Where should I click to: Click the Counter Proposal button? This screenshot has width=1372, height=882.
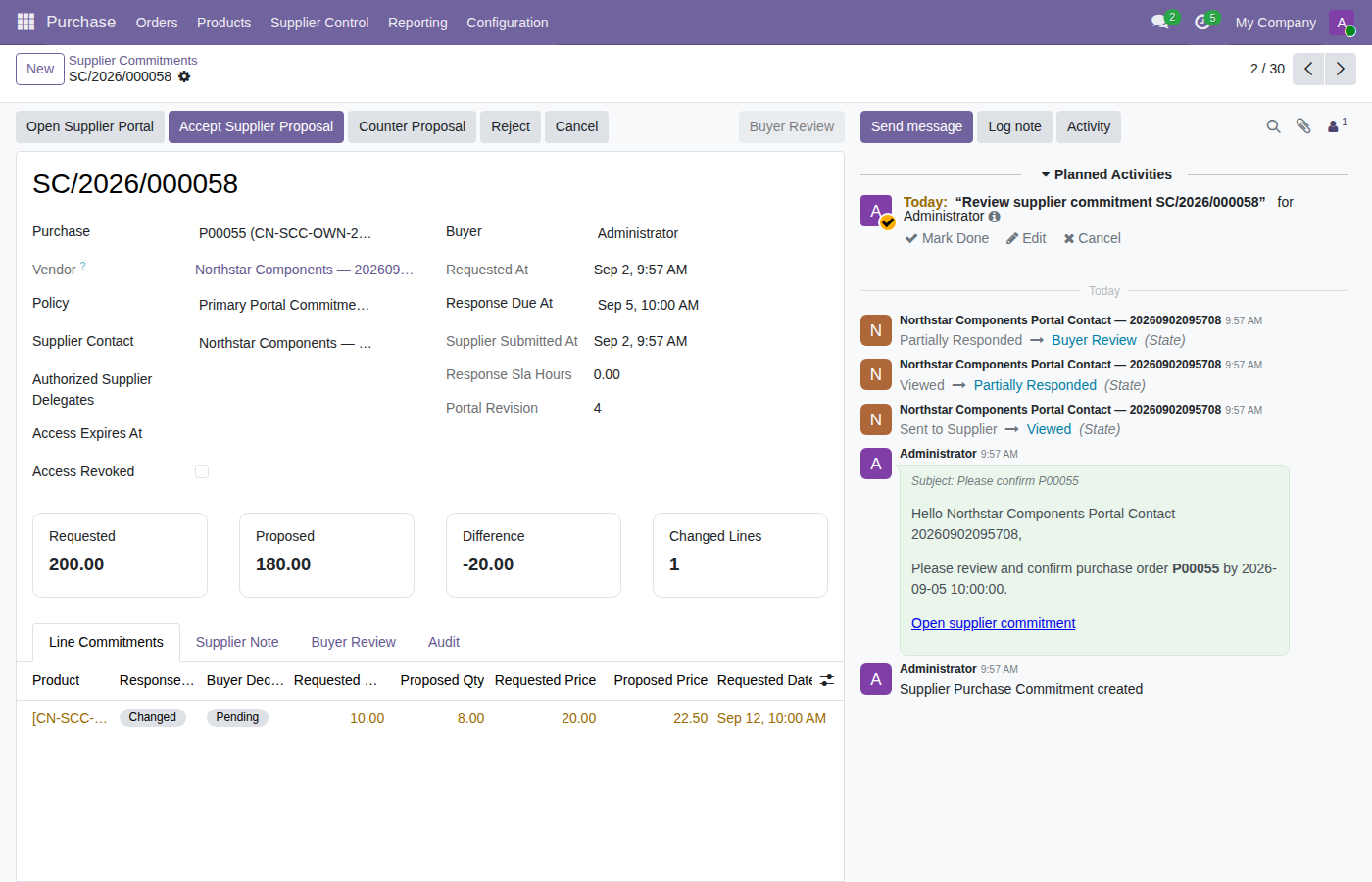[412, 126]
